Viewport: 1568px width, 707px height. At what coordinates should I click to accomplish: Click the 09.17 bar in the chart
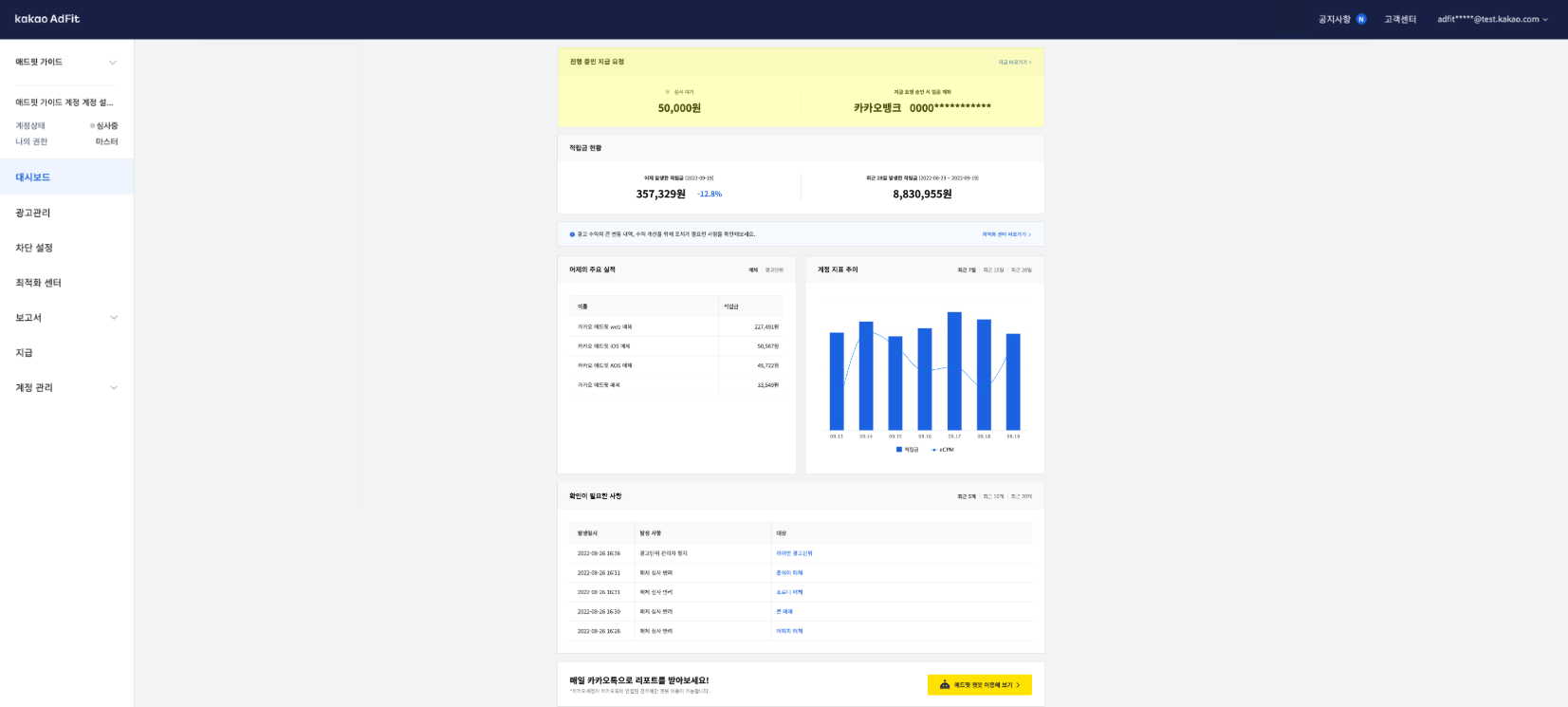954,371
